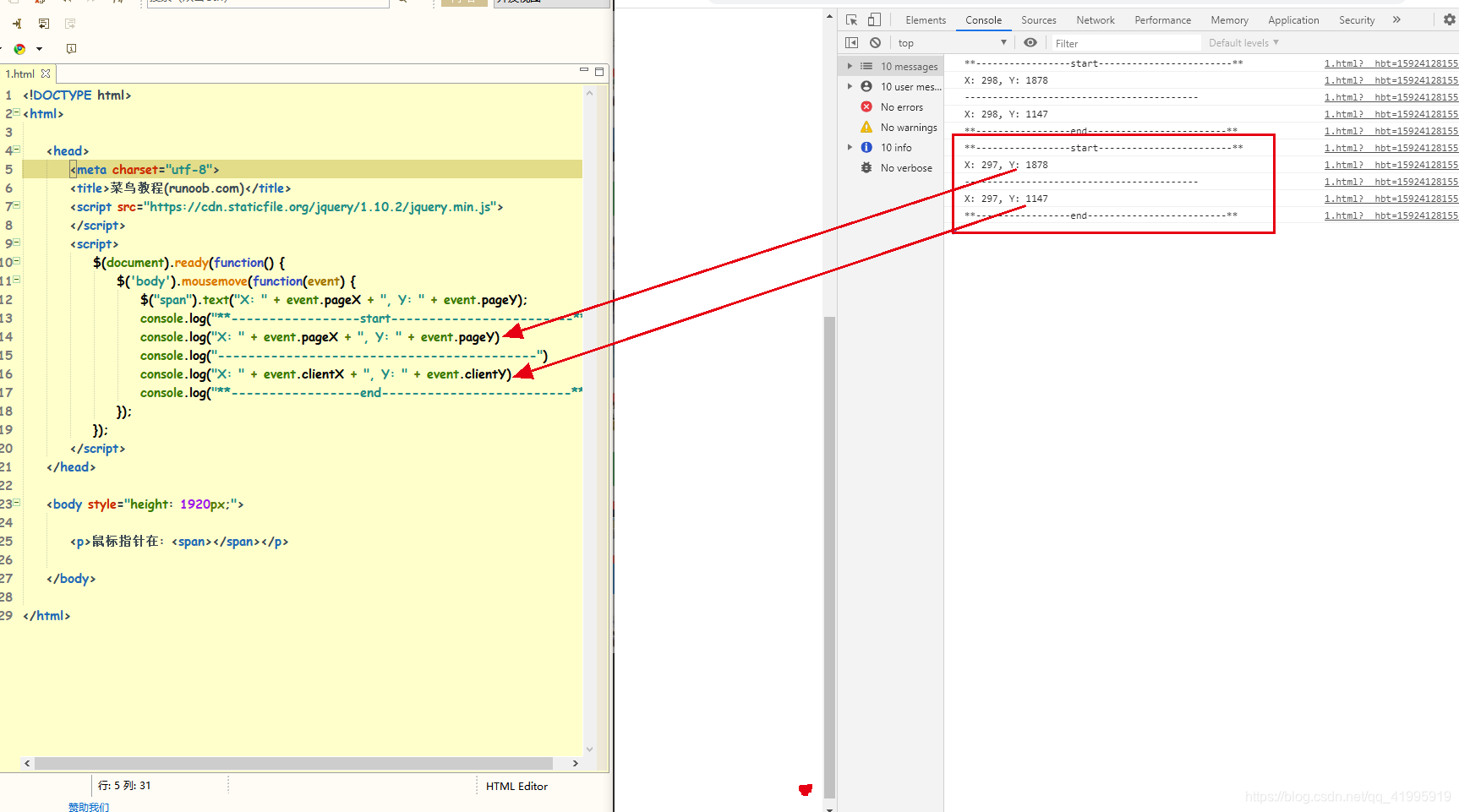Select the 1.html editor tab
Image resolution: width=1459 pixels, height=812 pixels.
click(20, 74)
